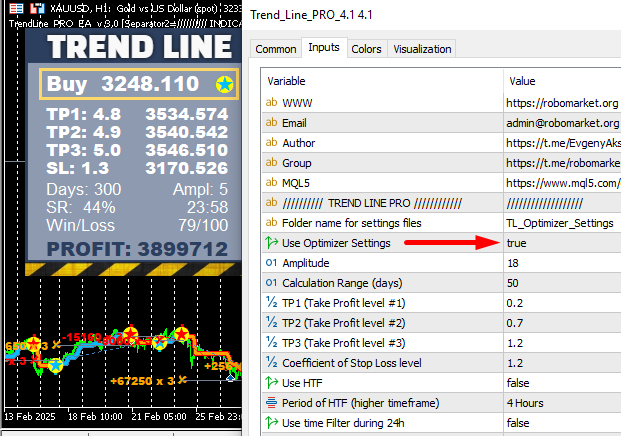Image resolution: width=621 pixels, height=436 pixels.
Task: Click the Use Optimizer Settings boolean icon
Action: click(x=271, y=243)
